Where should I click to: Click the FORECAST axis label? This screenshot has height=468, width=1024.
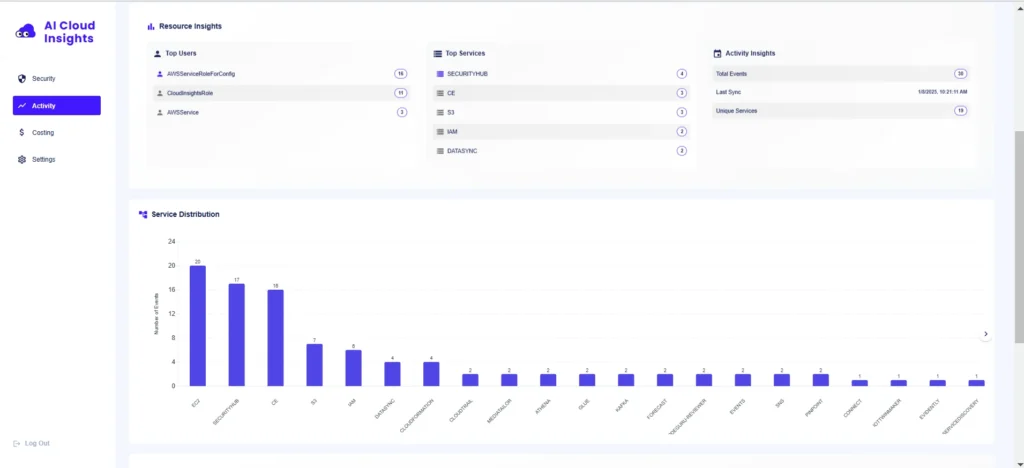pyautogui.click(x=657, y=409)
